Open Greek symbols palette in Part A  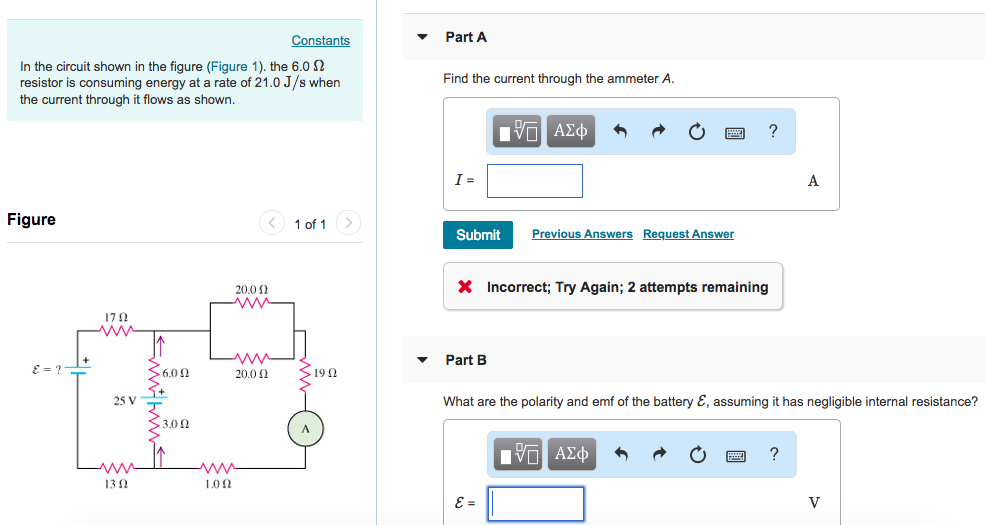(x=570, y=131)
